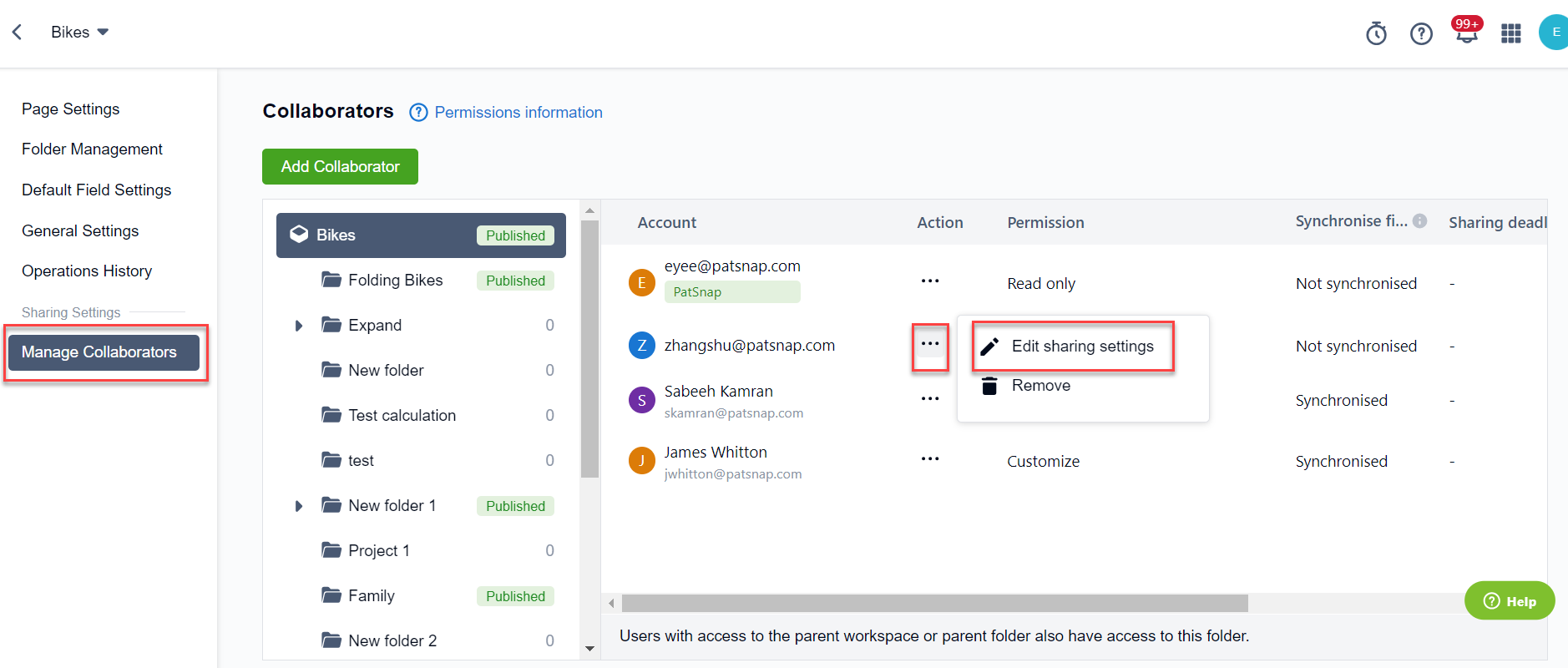1568x668 pixels.
Task: Open three-dot actions for Sabeeh Kamran
Action: (930, 399)
